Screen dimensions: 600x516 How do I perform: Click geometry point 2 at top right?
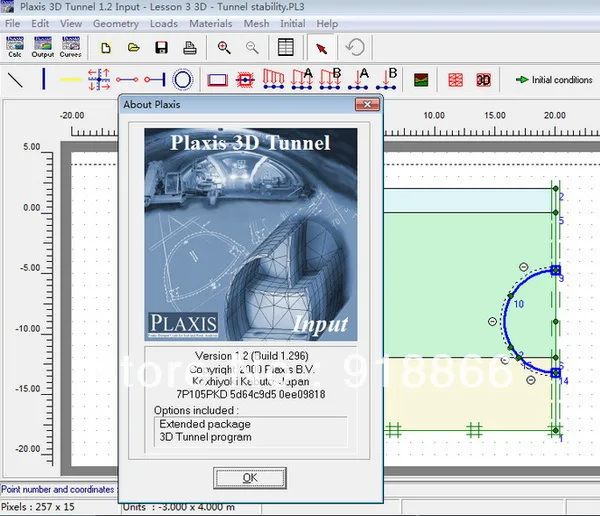click(x=556, y=189)
